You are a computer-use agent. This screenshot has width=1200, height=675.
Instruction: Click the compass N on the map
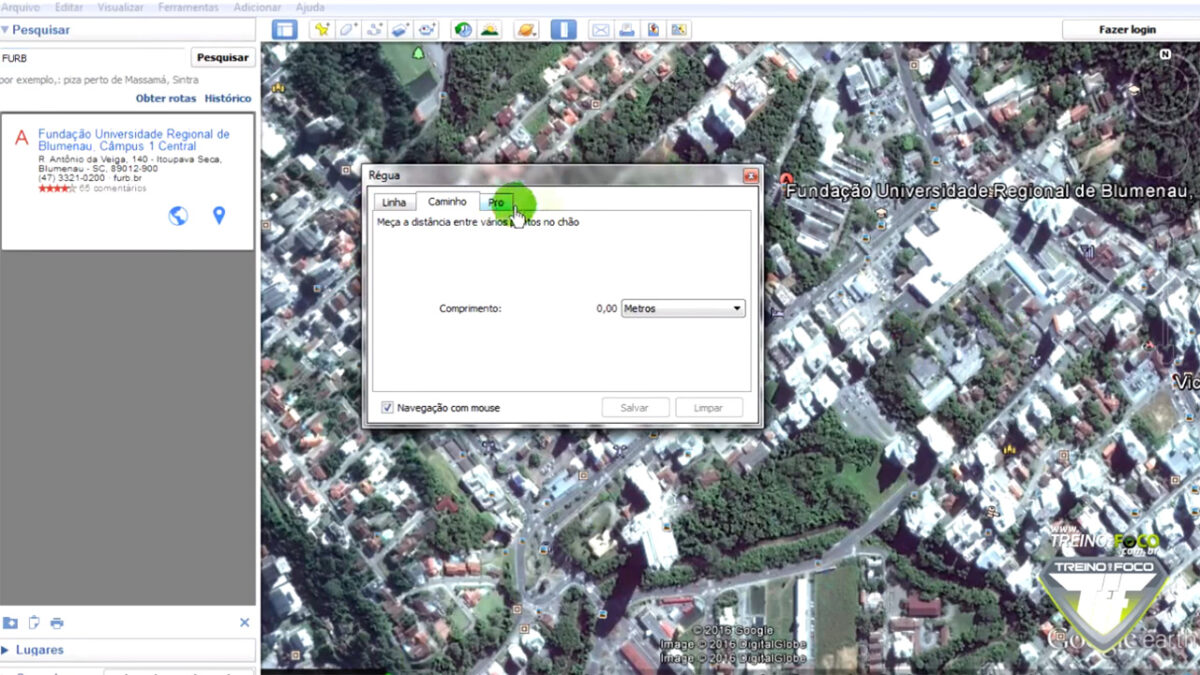coord(1165,54)
